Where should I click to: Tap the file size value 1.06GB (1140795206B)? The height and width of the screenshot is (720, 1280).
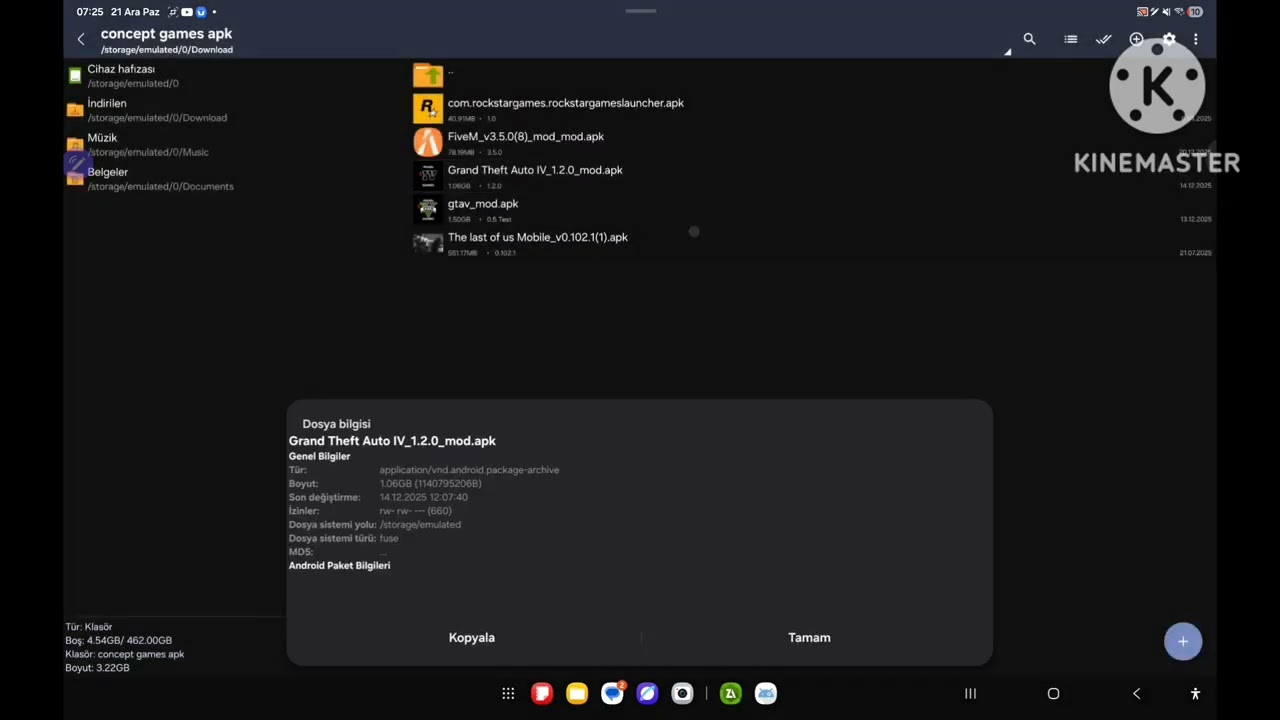pyautogui.click(x=430, y=484)
